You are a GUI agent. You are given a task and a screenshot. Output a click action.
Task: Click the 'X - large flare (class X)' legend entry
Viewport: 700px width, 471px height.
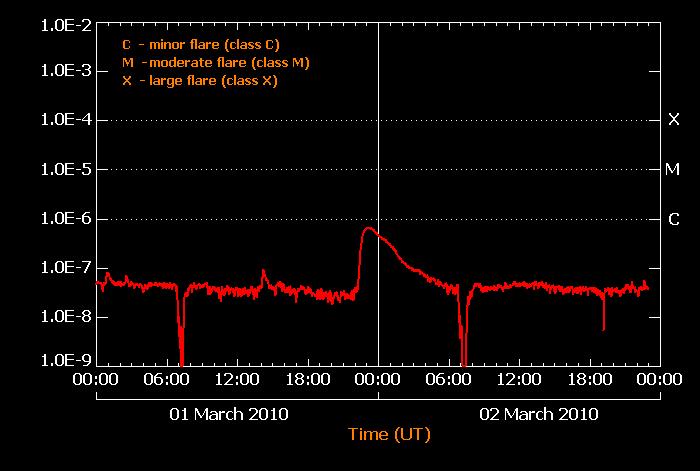click(199, 81)
